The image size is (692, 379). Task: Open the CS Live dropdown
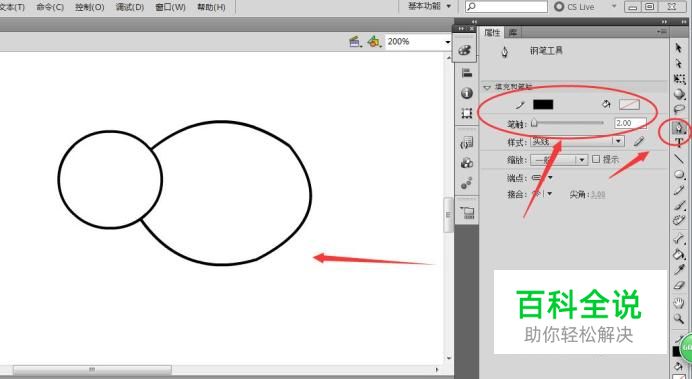pyautogui.click(x=613, y=6)
